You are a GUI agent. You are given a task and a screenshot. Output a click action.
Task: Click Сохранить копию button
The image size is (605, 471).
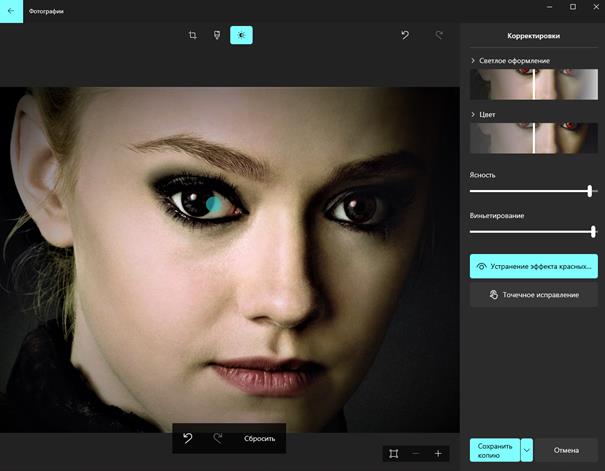(495, 450)
